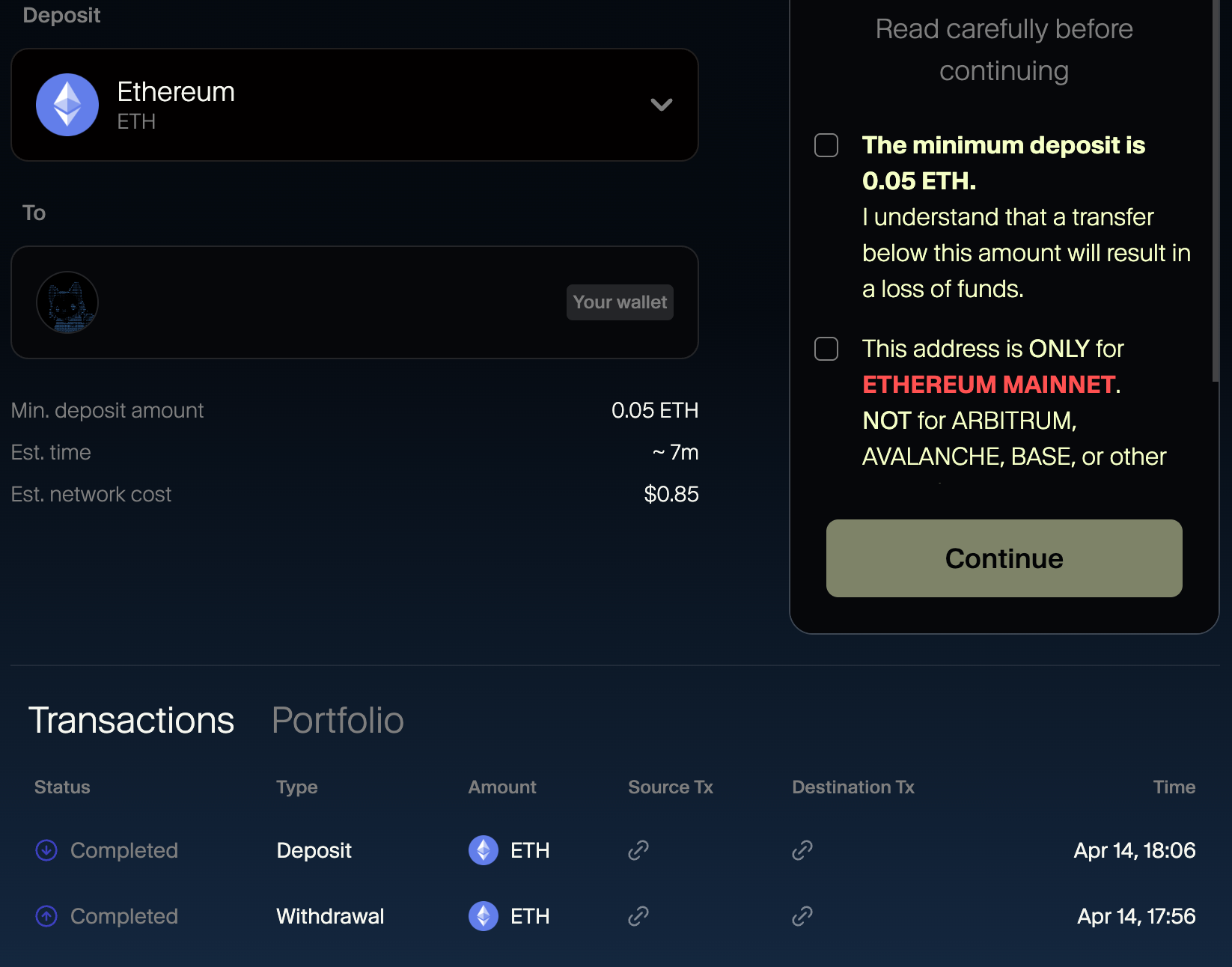
Task: Click the ~ 7m estimated time value
Action: point(675,452)
